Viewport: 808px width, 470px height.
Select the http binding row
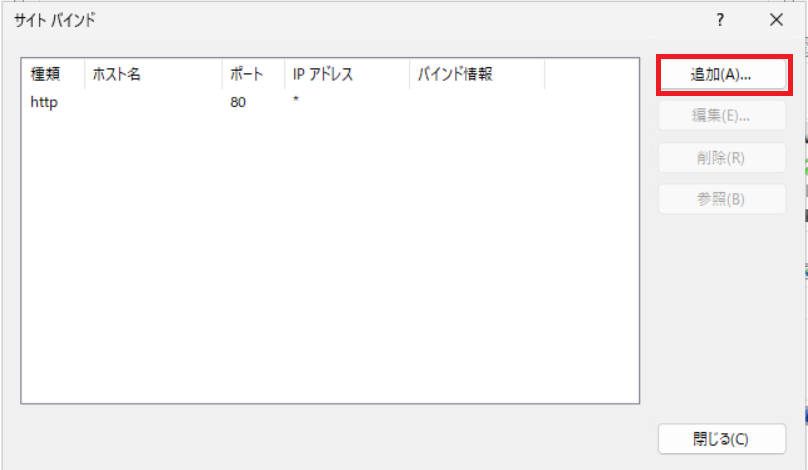[330, 102]
